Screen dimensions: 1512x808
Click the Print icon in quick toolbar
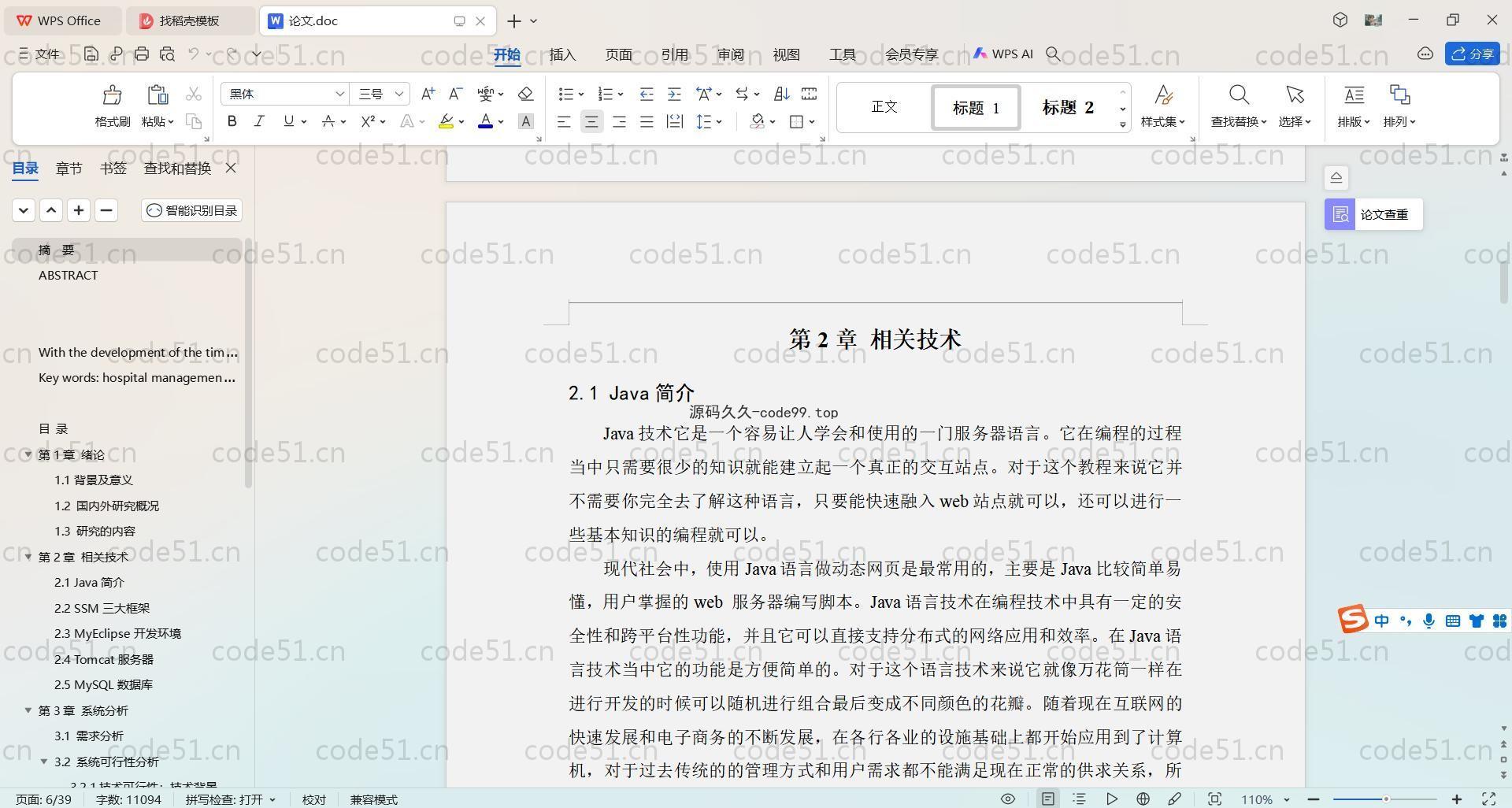pos(142,54)
